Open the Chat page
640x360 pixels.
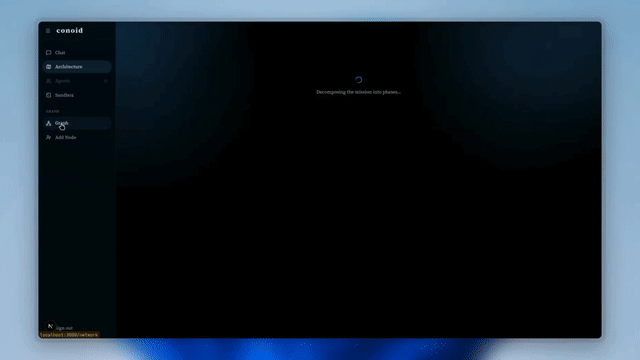[77, 53]
